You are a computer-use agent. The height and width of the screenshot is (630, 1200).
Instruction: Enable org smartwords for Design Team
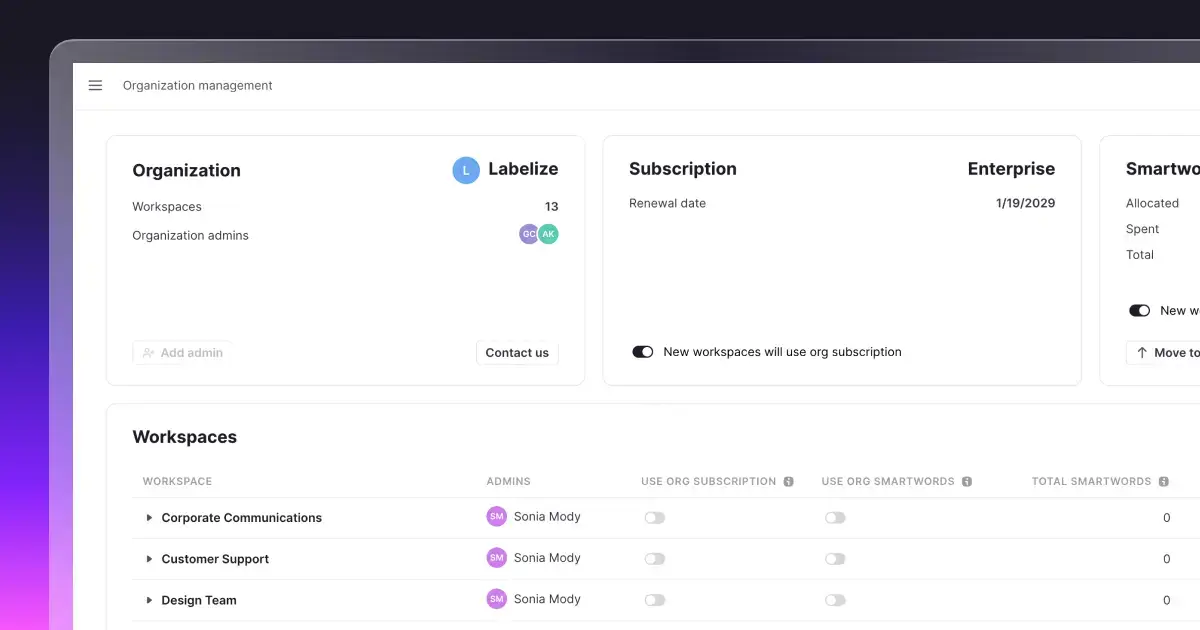pos(836,599)
